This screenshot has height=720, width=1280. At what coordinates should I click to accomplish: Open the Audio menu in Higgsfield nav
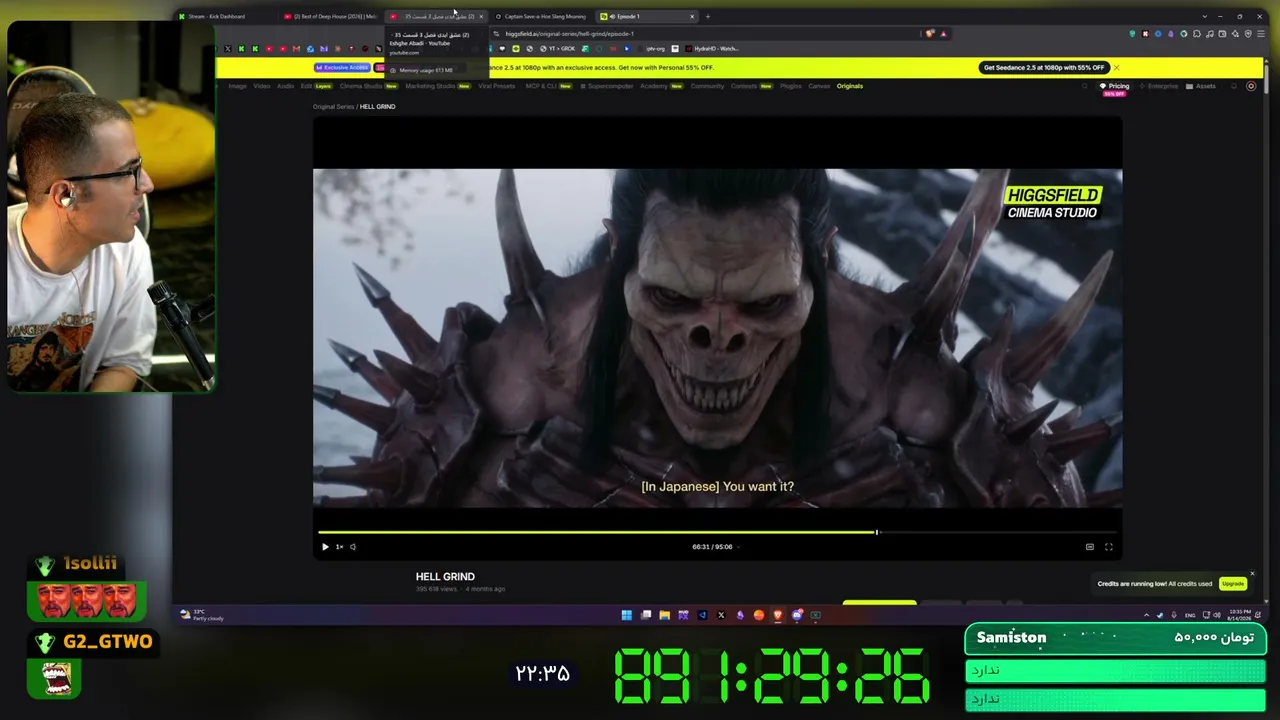tap(285, 86)
